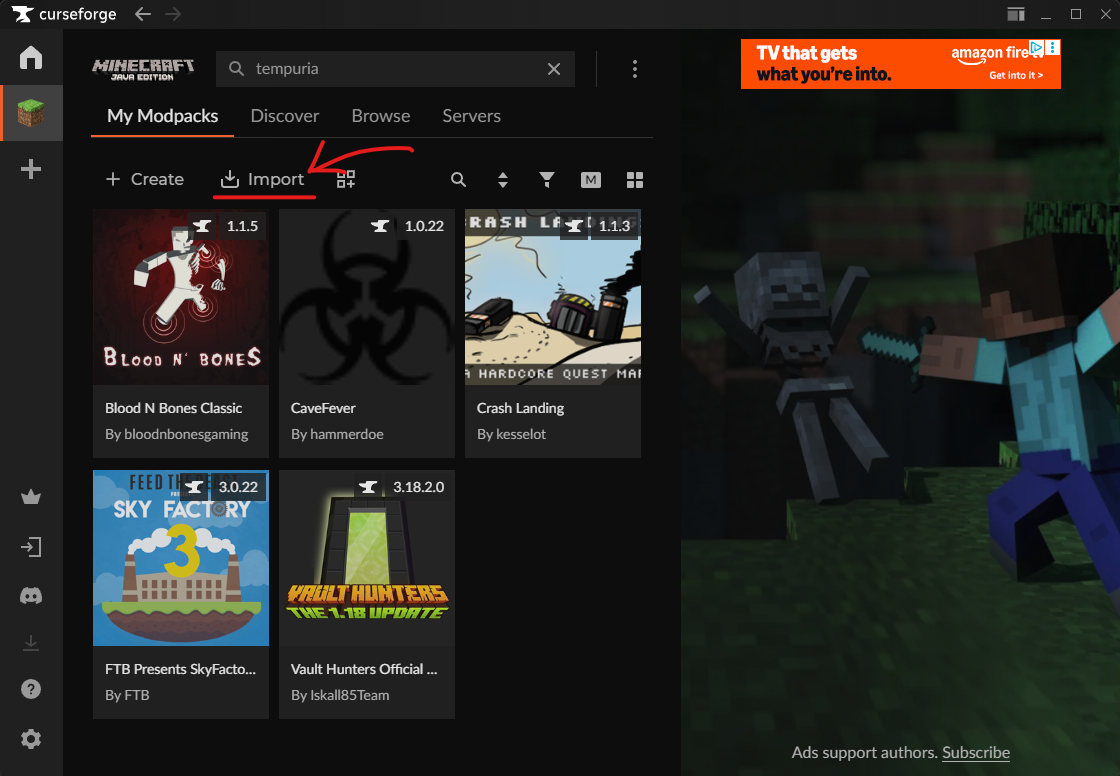Click the 1.1.5 version badge
This screenshot has width=1120, height=776.
[x=242, y=226]
